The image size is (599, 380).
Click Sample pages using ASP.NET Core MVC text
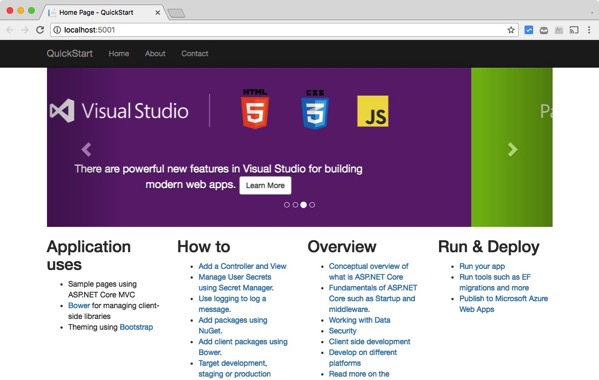(102, 289)
